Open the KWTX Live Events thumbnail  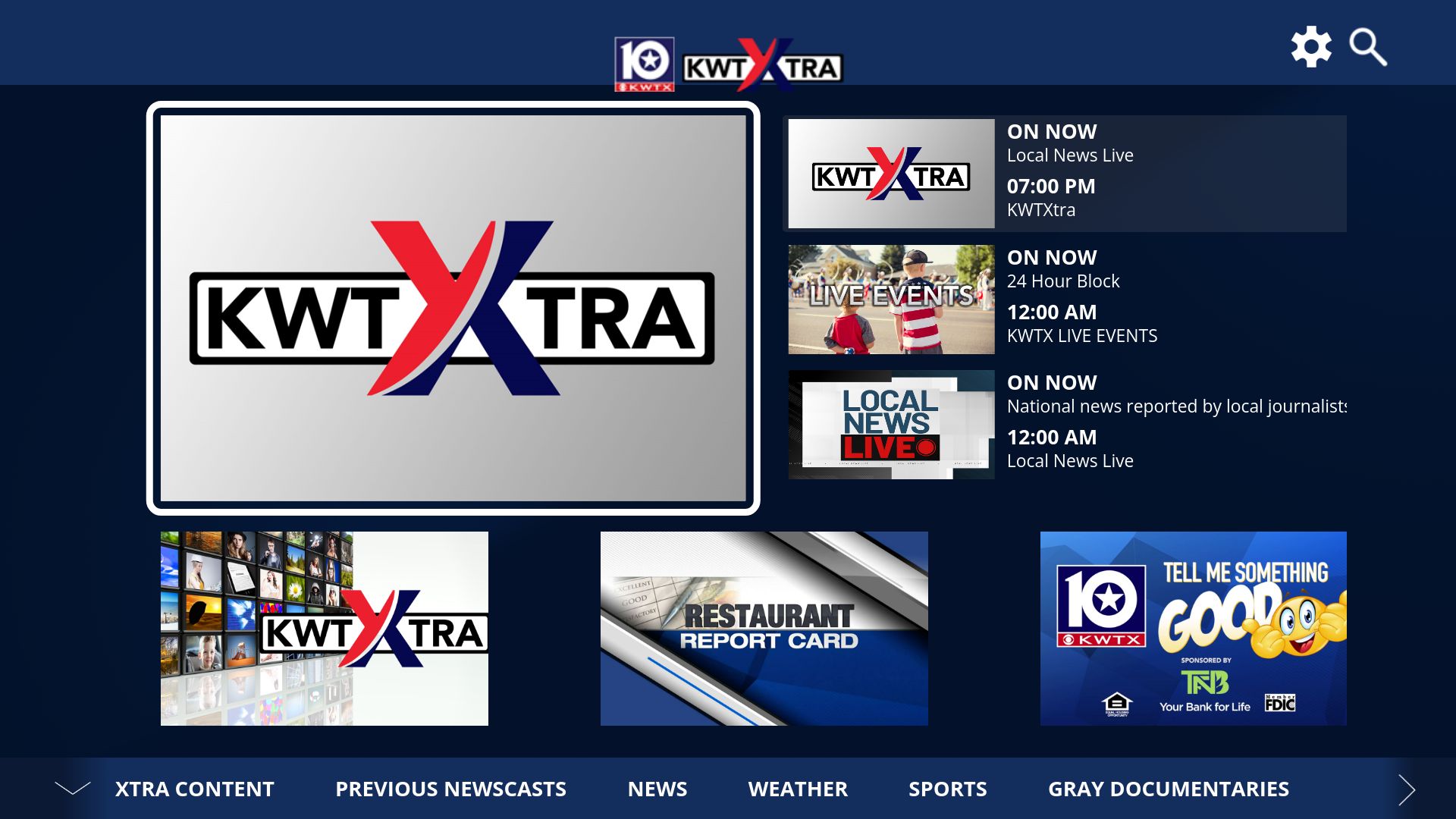point(890,297)
